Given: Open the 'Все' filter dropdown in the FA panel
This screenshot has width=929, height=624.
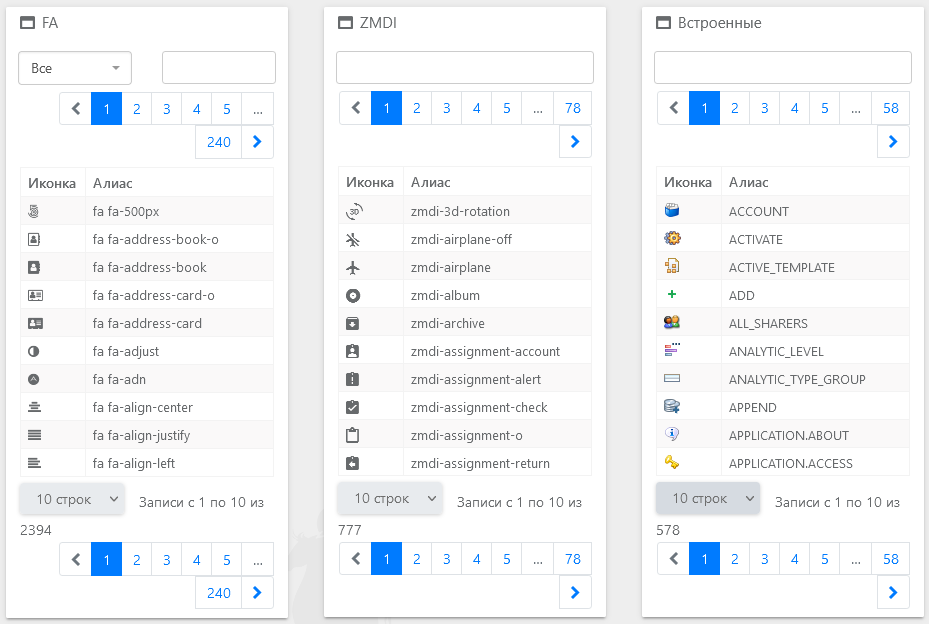Looking at the screenshot, I should [x=75, y=68].
